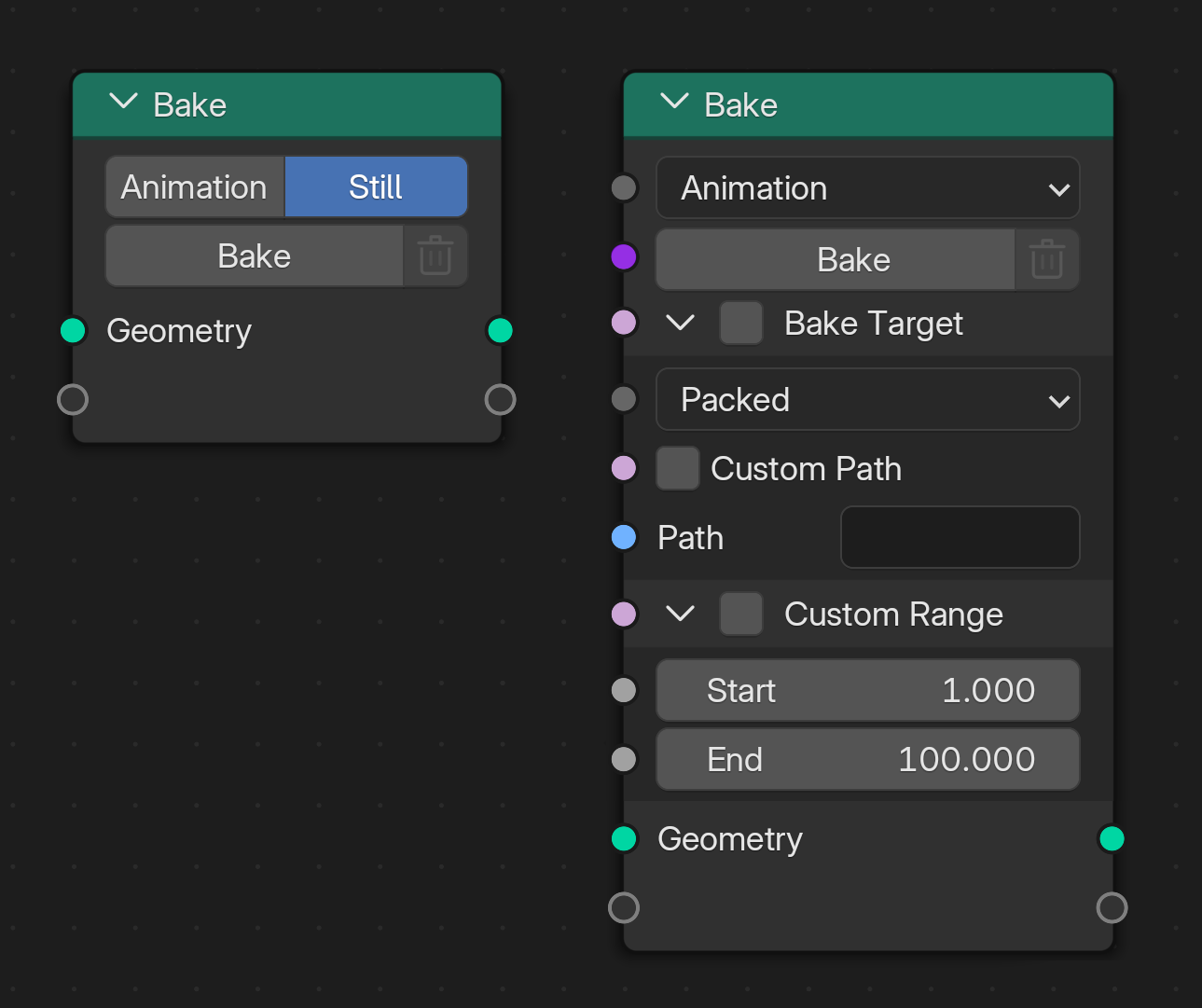Click right node Geometry input socket
1202x1008 pixels.
pos(624,838)
